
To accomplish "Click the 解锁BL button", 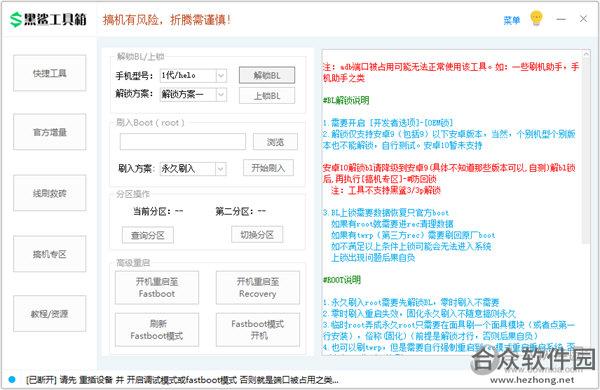I will [x=267, y=75].
